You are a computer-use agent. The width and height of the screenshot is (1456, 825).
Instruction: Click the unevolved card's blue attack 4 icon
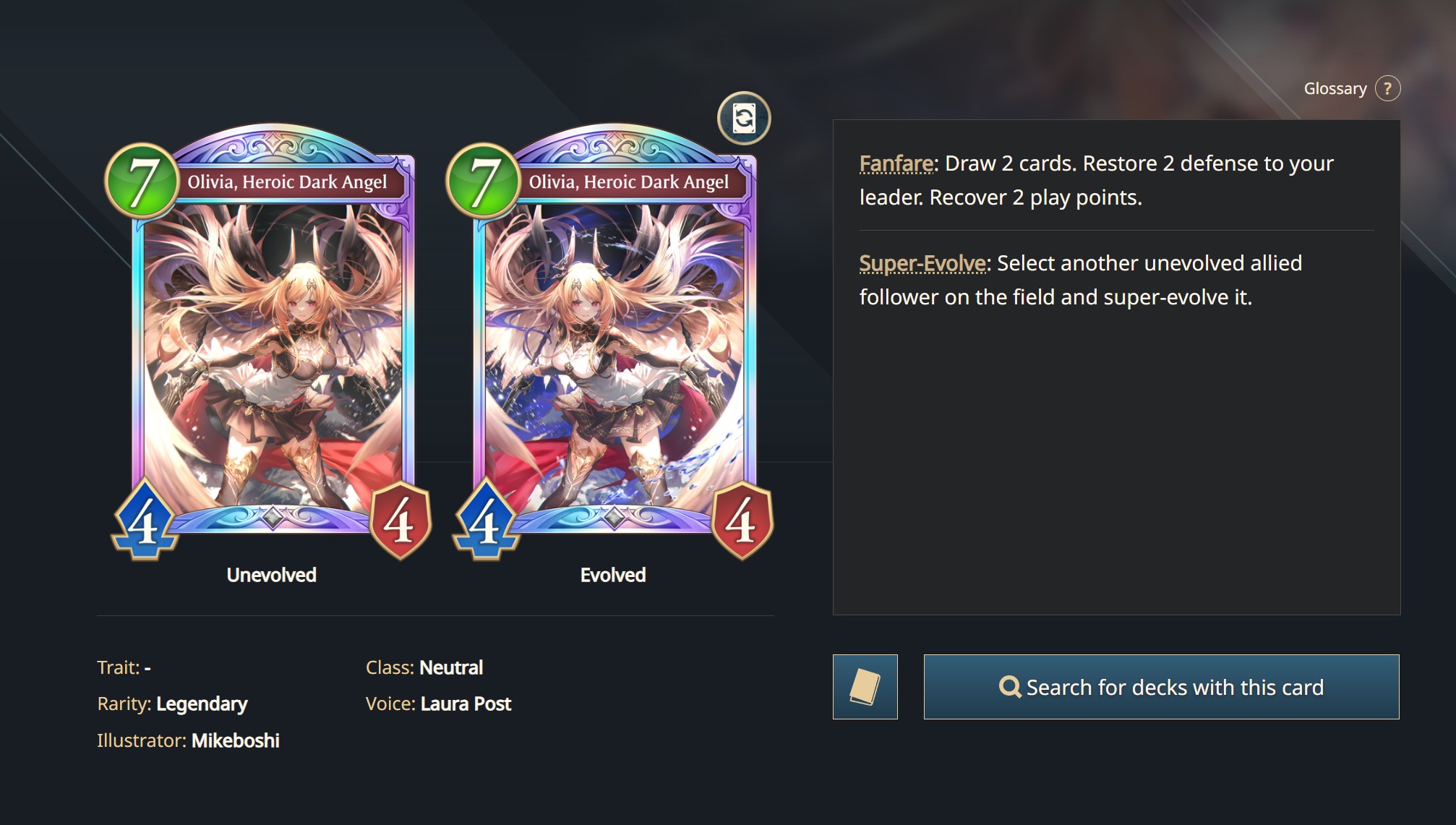145,521
